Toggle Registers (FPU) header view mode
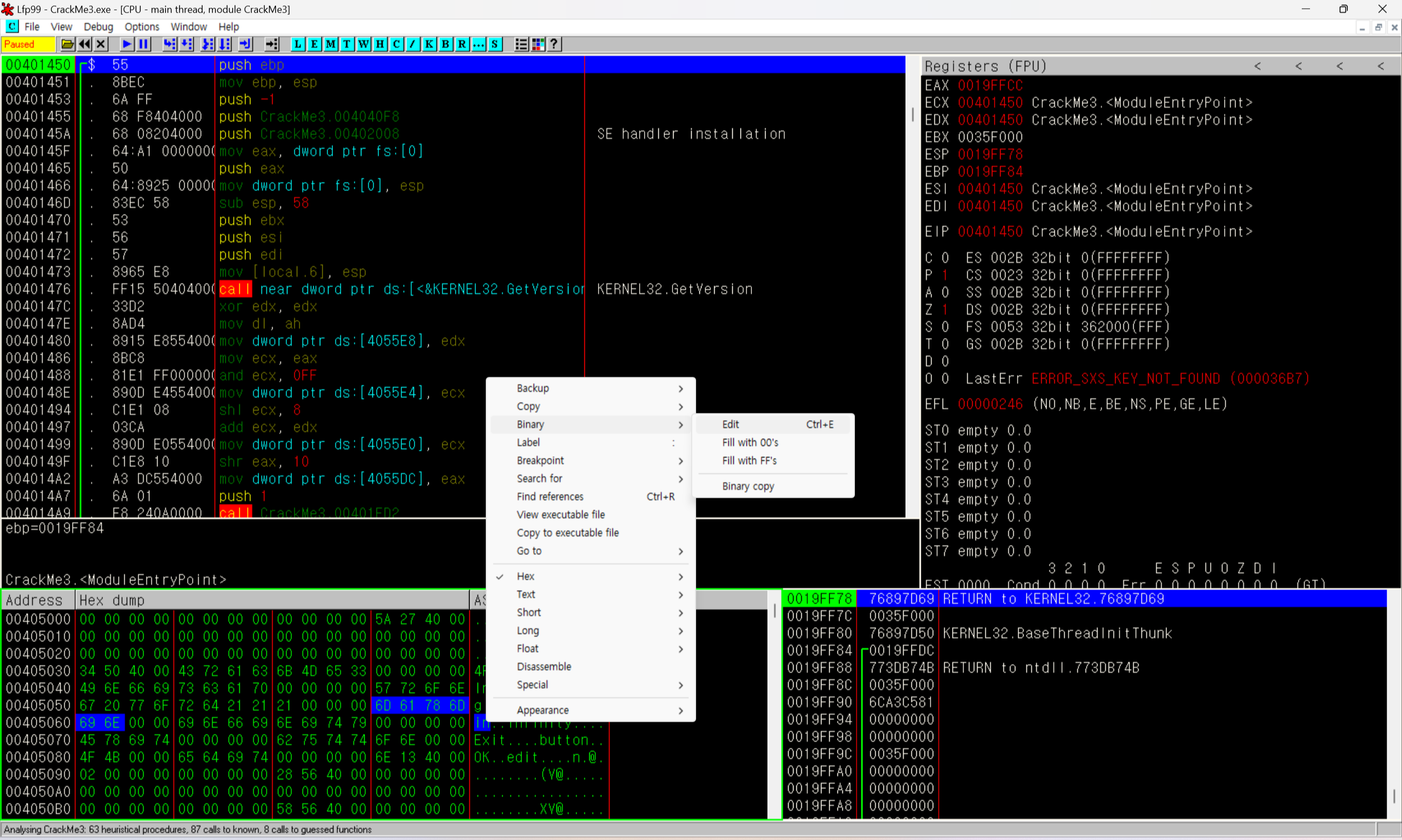Viewport: 1402px width, 840px height. point(985,66)
